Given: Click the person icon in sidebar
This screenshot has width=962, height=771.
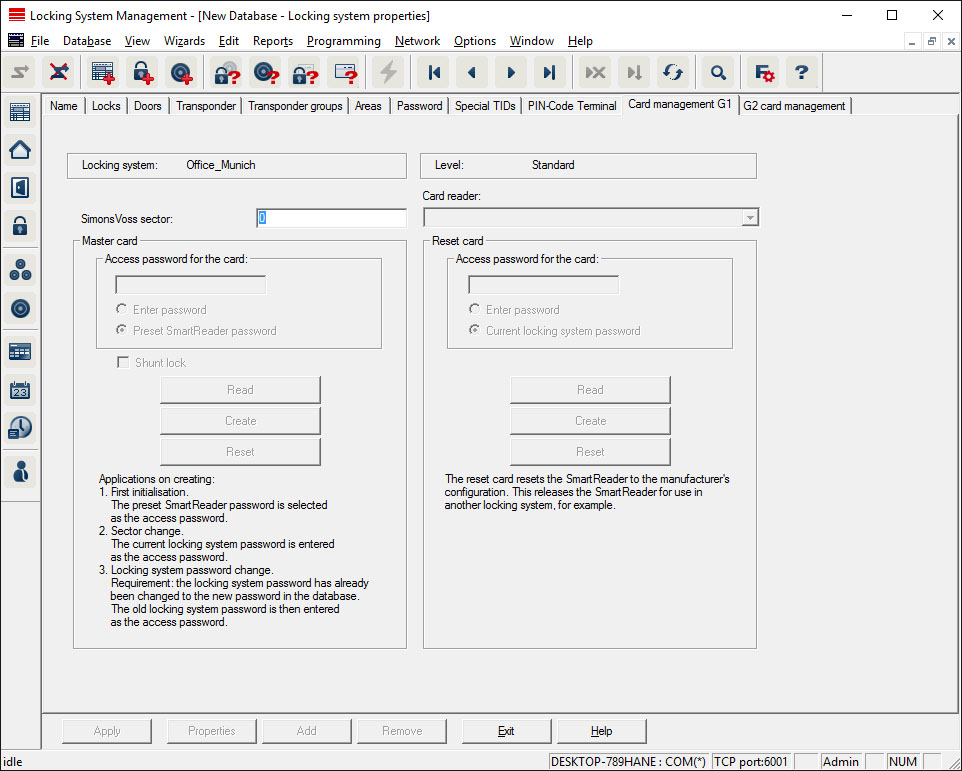Looking at the screenshot, I should click(x=20, y=470).
